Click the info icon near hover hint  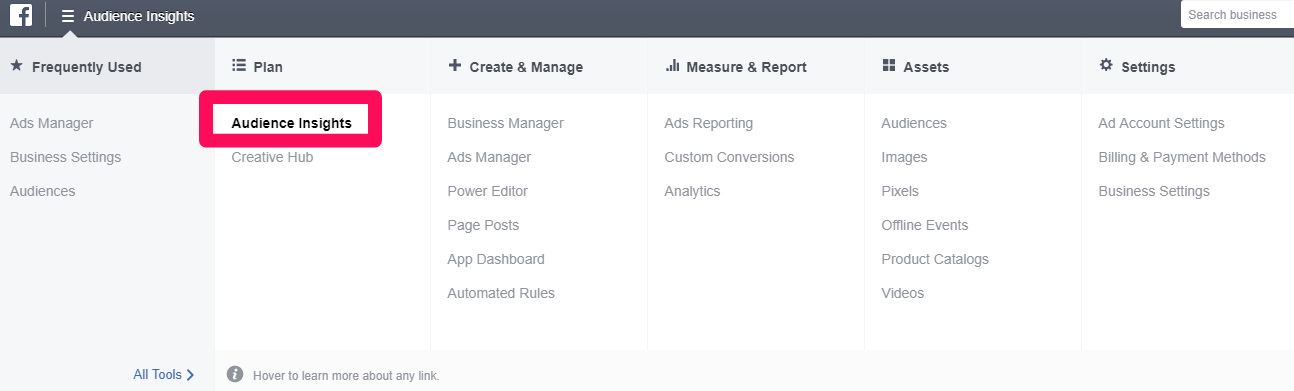coord(235,374)
